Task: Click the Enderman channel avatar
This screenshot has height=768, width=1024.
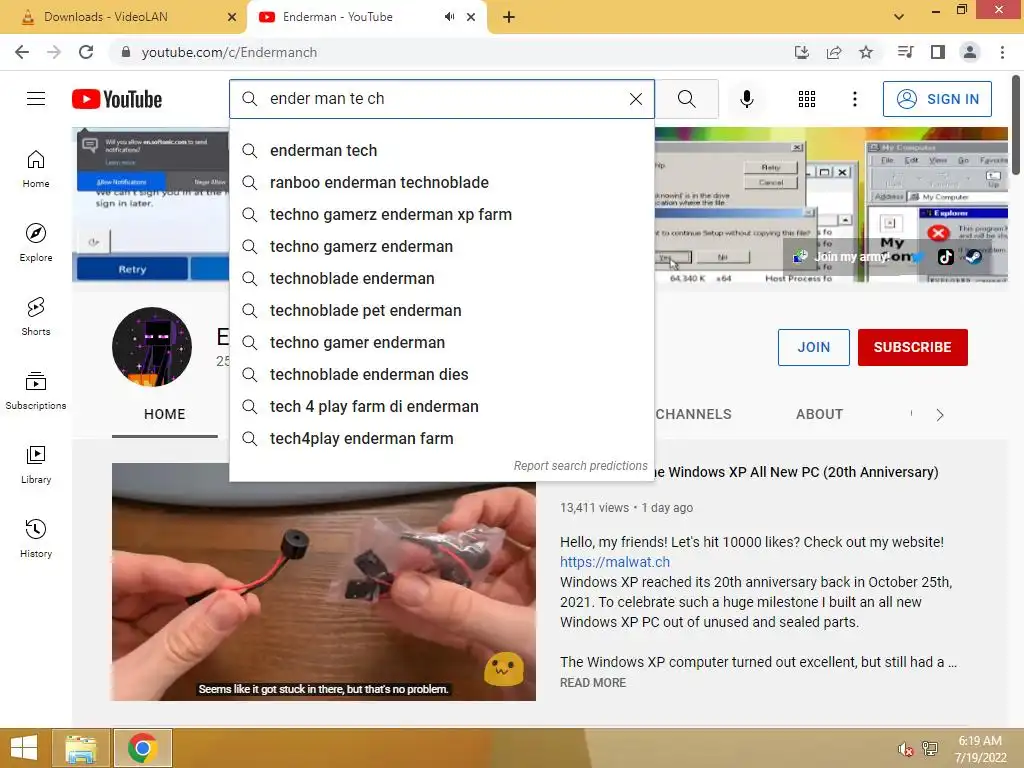Action: coord(152,347)
